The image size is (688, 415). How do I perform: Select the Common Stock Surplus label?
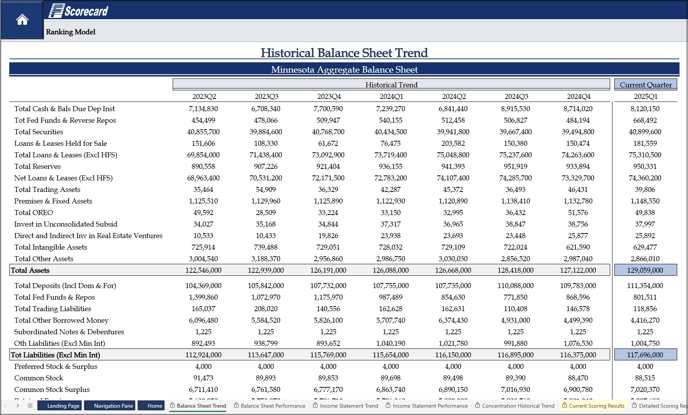[x=52, y=390]
